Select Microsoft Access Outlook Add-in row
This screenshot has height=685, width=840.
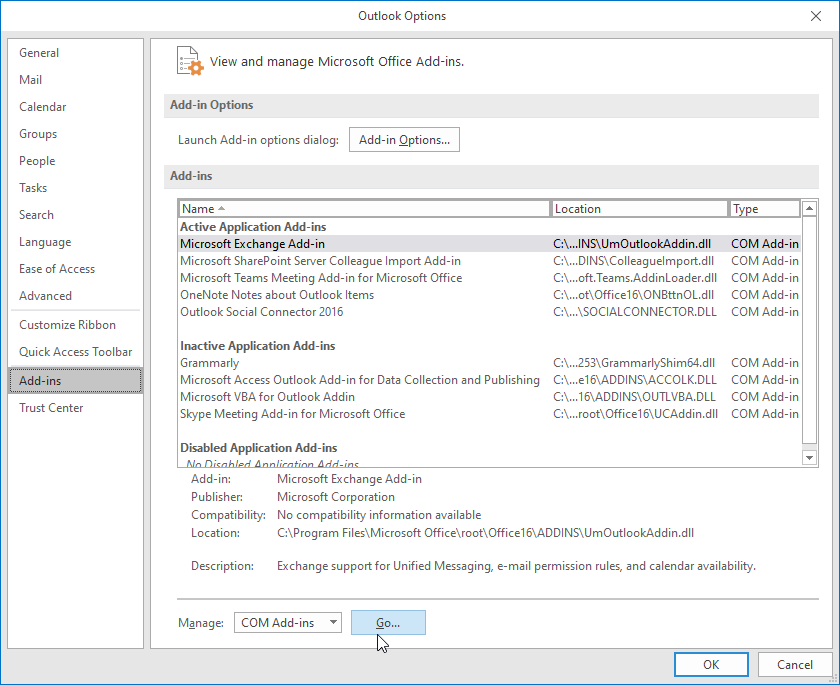coord(490,380)
